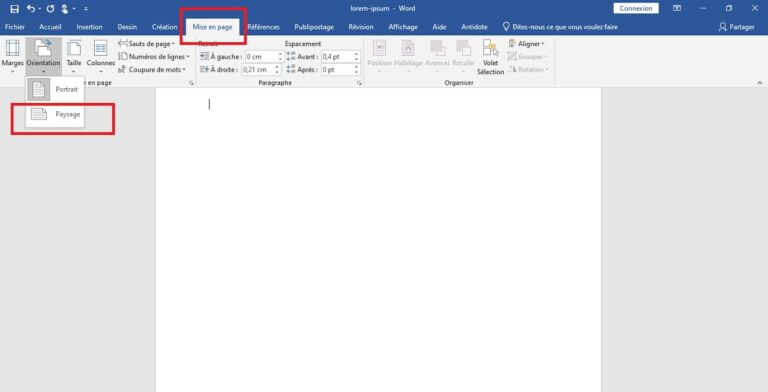Switch to the Références tab
This screenshot has height=392, width=768.
click(x=263, y=27)
